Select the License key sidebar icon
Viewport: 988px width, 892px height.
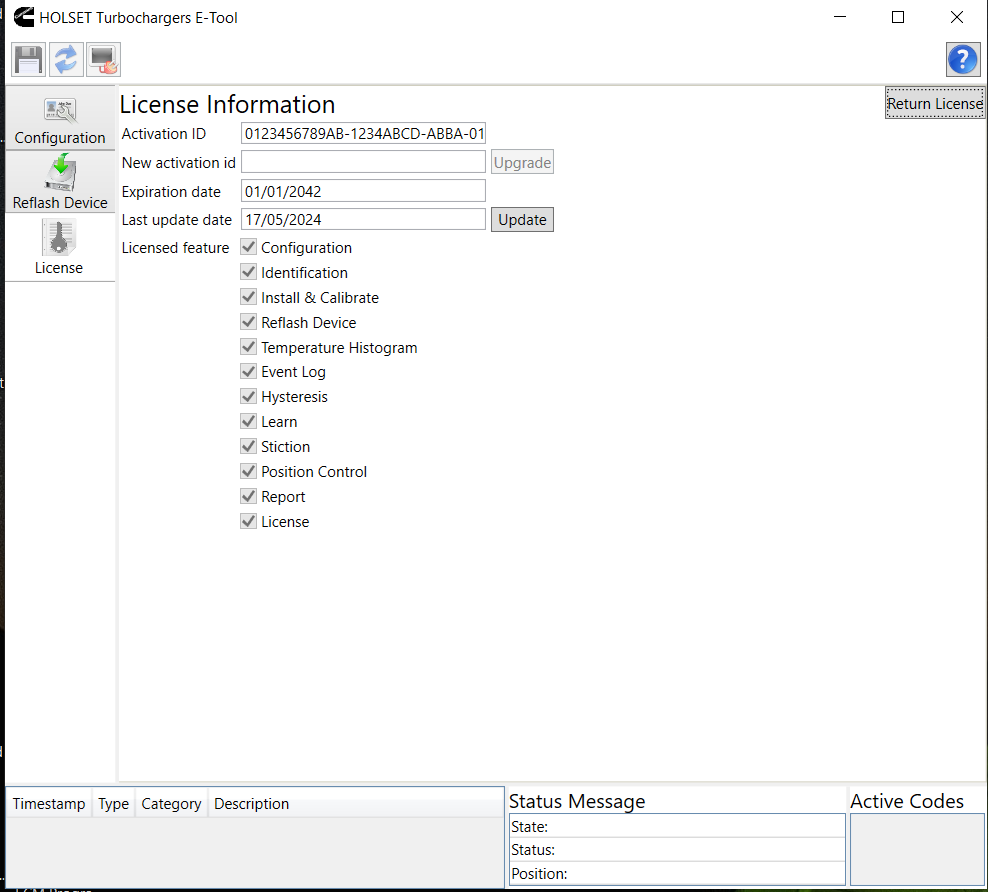(59, 247)
